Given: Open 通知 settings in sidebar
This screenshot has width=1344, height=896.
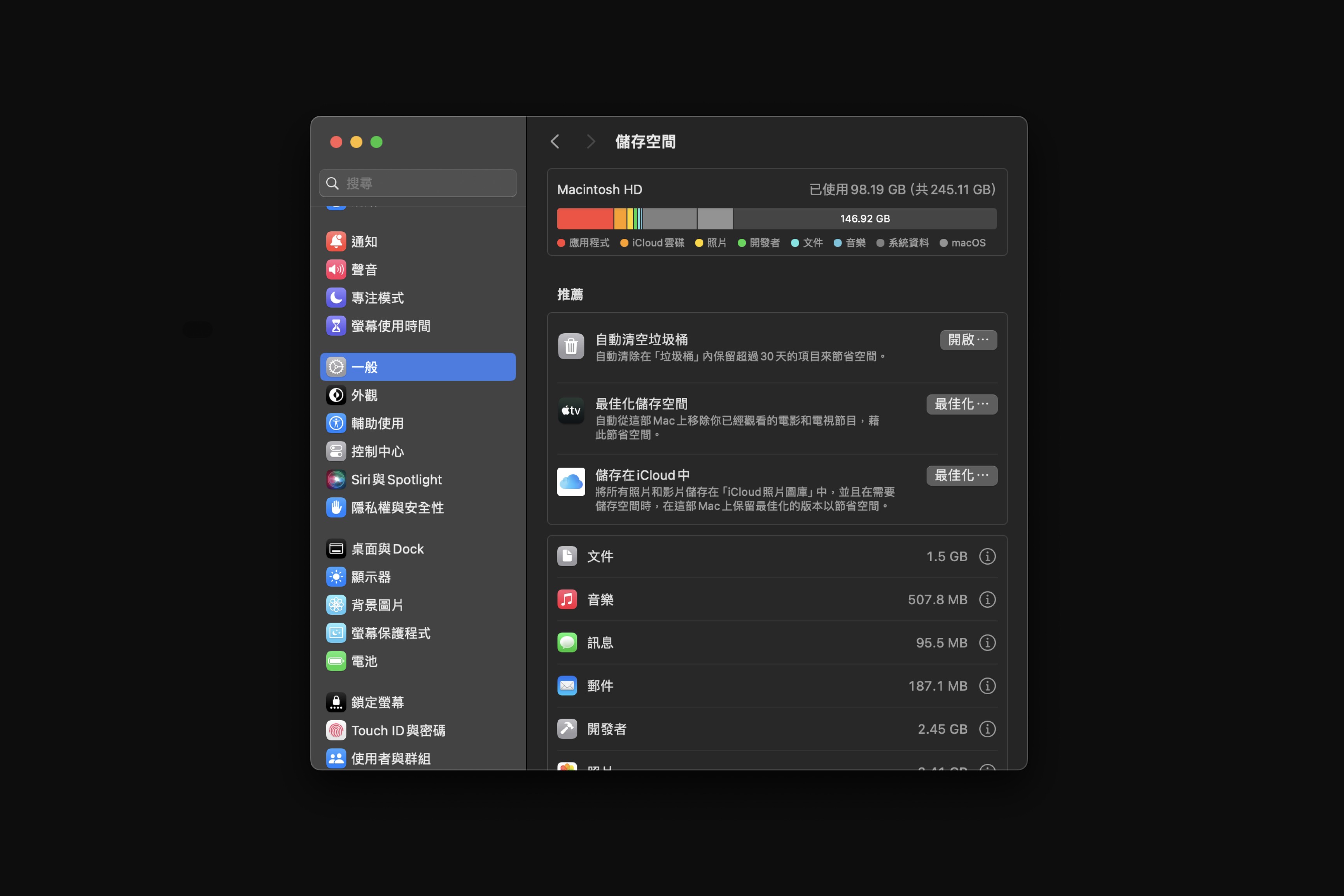Looking at the screenshot, I should tap(364, 242).
